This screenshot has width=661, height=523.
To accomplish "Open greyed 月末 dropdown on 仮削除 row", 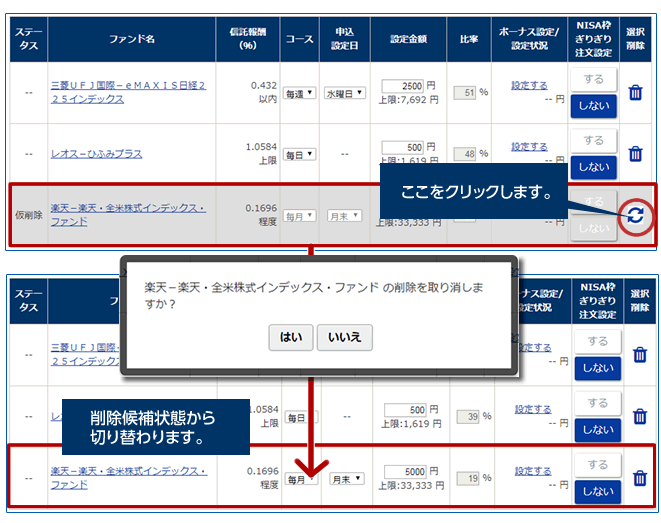I will tap(344, 216).
